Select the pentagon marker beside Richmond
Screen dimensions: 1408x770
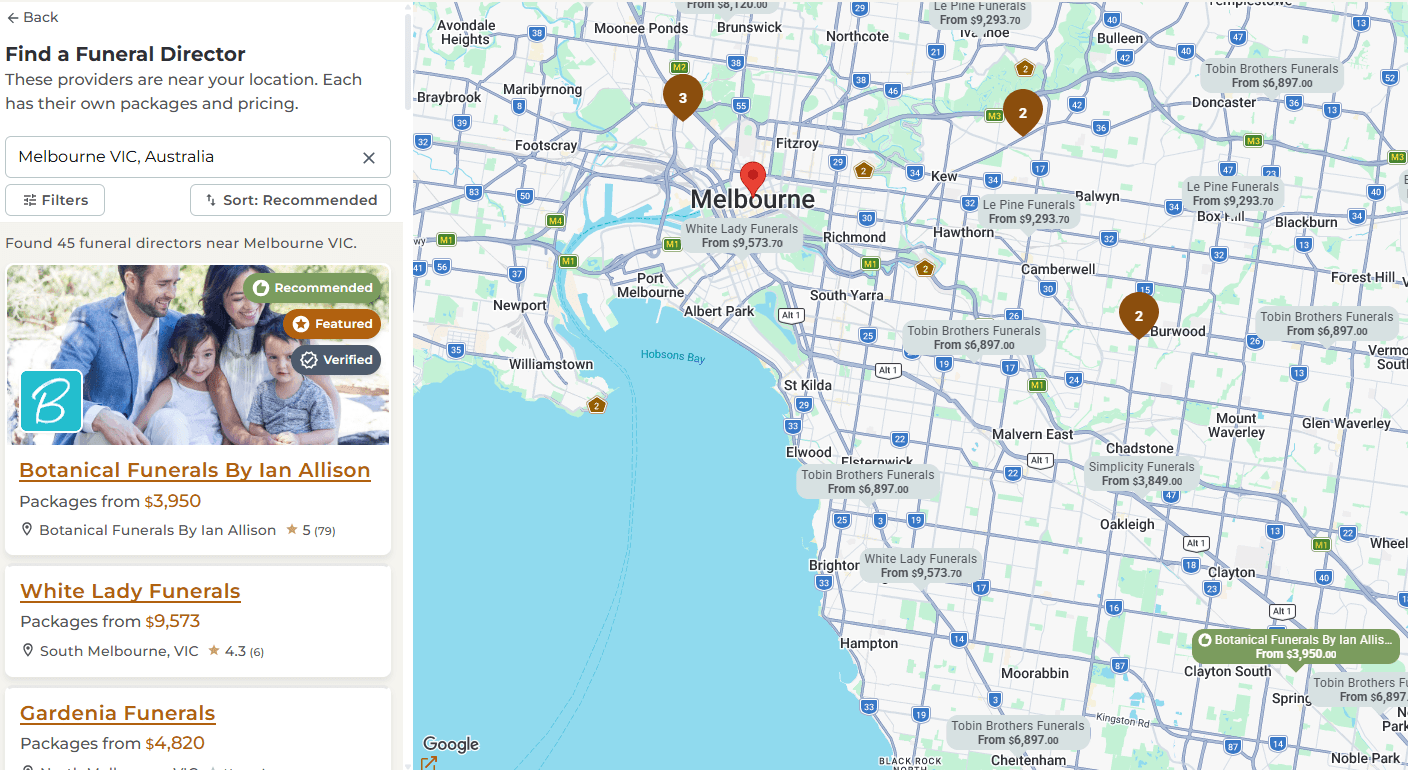[925, 268]
